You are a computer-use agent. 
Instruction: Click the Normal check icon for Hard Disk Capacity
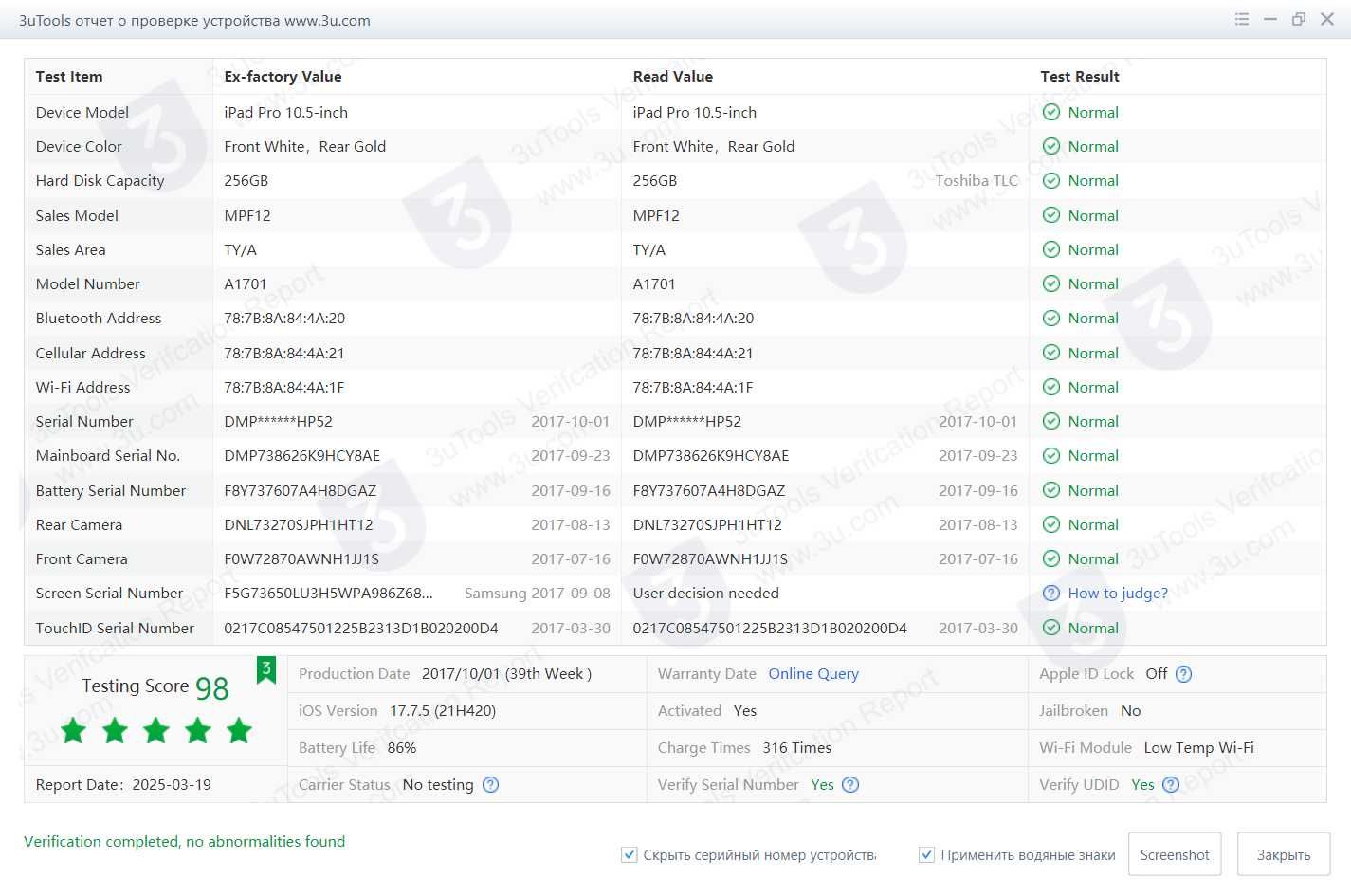pyautogui.click(x=1051, y=180)
